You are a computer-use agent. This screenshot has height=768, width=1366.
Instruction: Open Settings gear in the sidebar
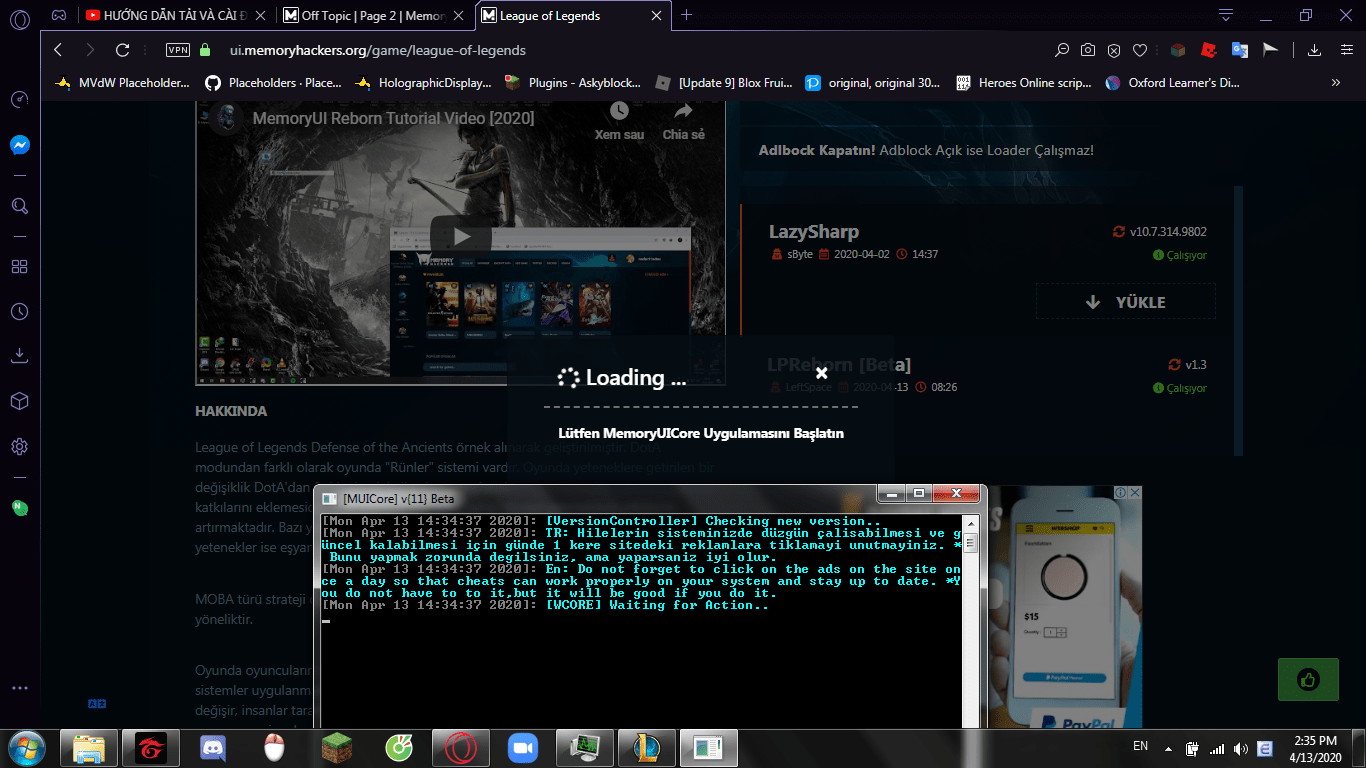coord(19,447)
